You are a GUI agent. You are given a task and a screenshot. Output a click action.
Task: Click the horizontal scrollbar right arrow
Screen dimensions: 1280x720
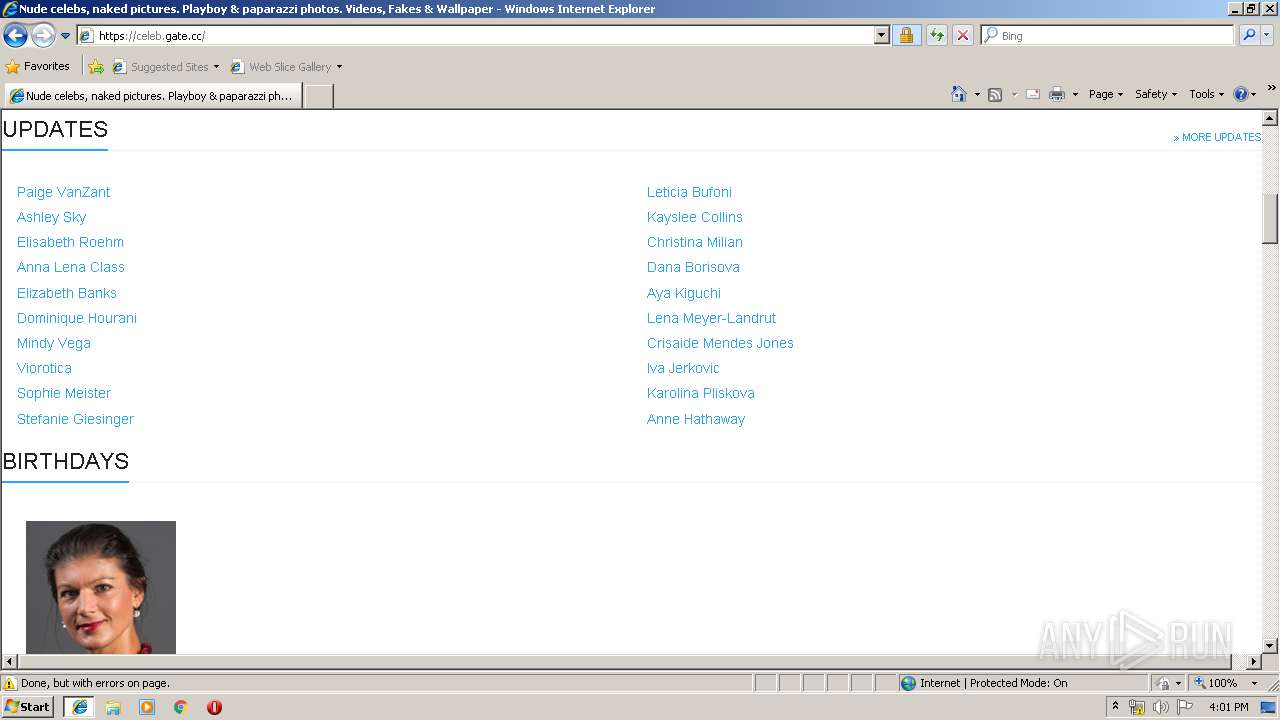pos(1253,662)
